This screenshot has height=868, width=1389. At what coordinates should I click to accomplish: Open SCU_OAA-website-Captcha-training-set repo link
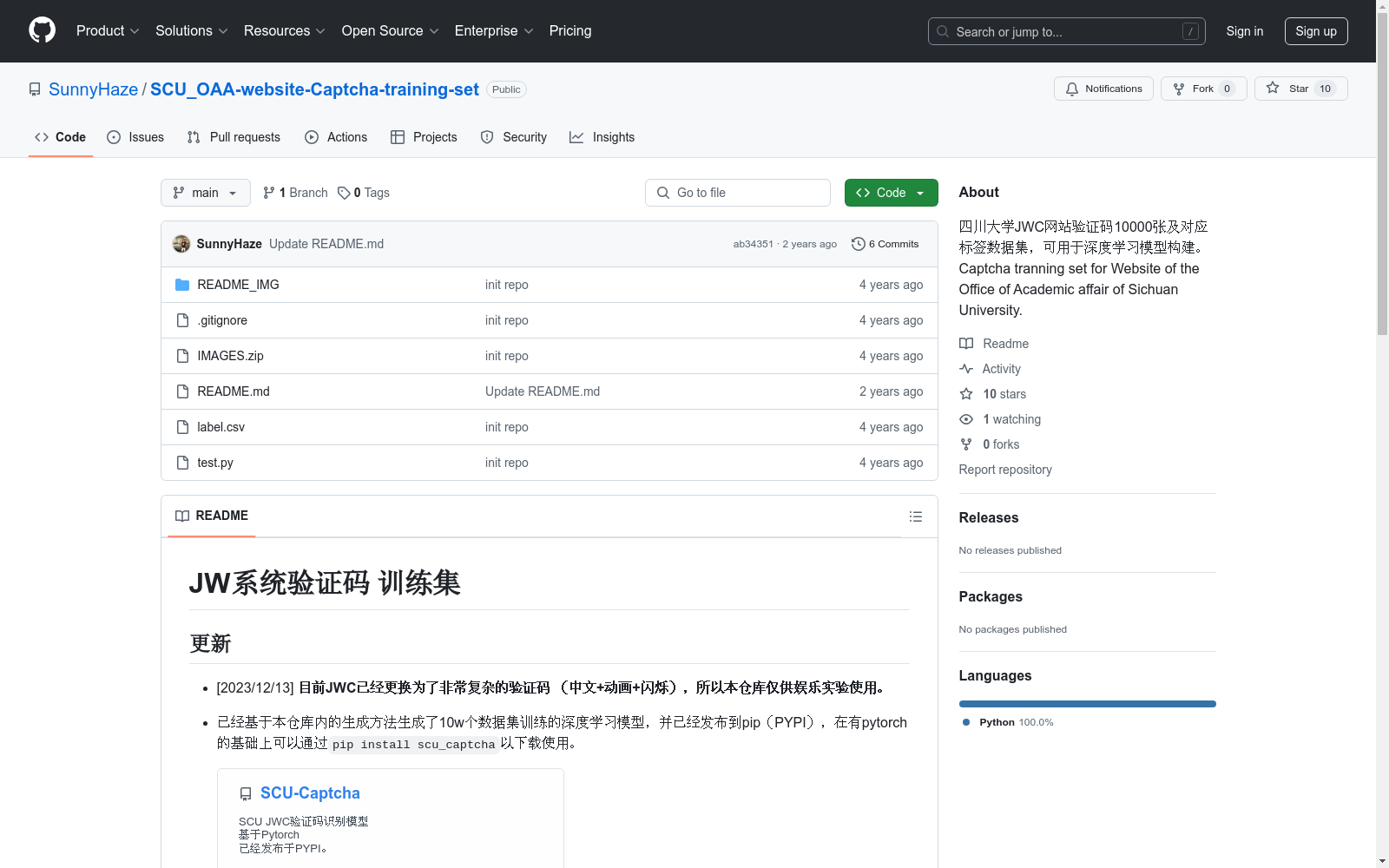[x=314, y=89]
